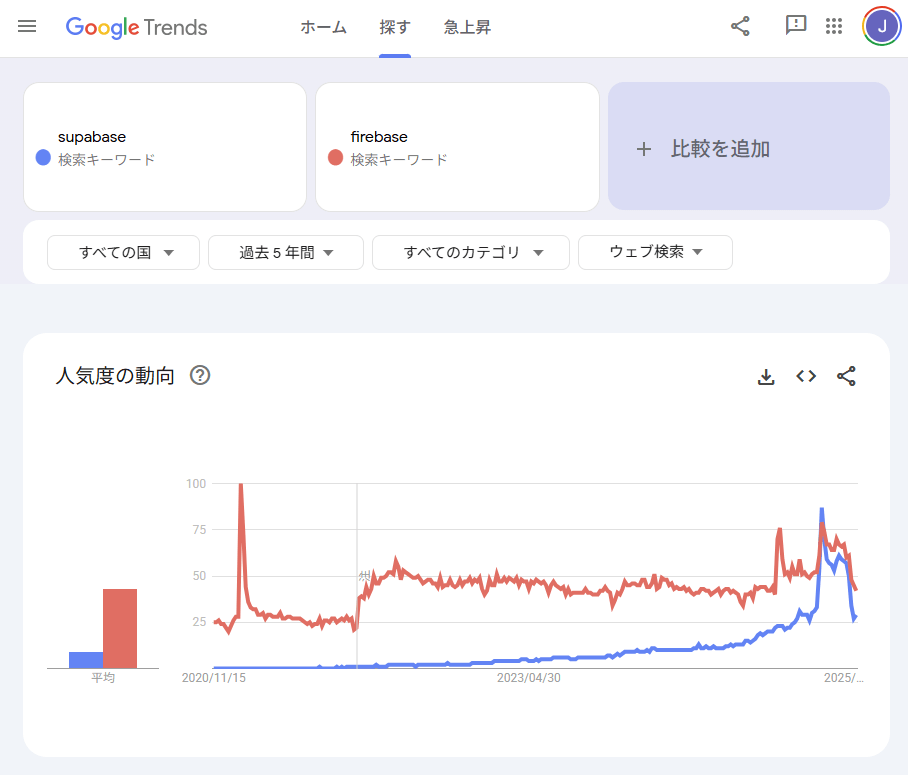
Task: Open the 過去 5 年間 time range dropdown
Action: click(x=286, y=253)
